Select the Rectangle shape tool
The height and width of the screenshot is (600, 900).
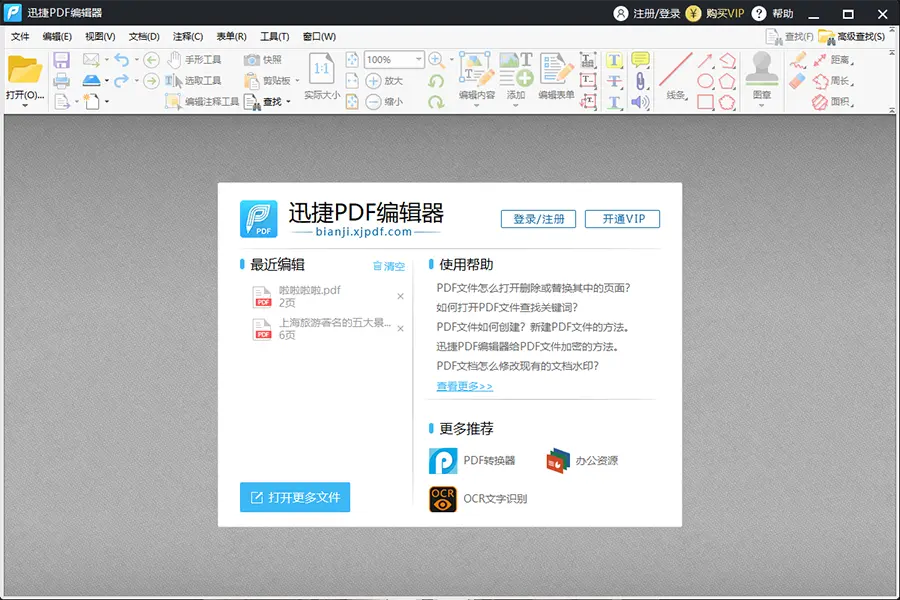point(705,102)
